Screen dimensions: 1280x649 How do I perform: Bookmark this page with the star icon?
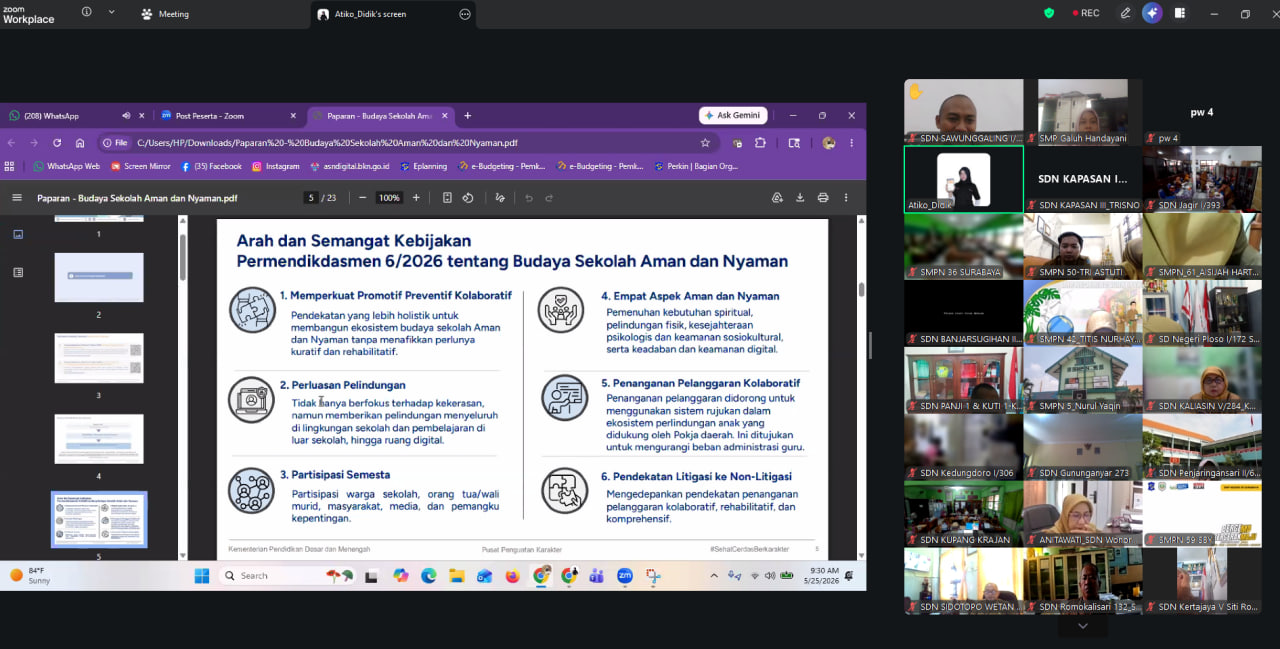point(705,143)
